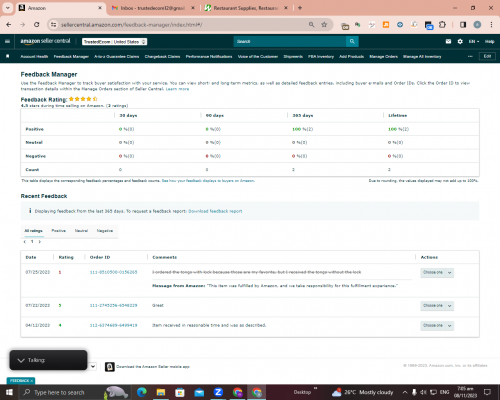Go to previous feedback page arrow

coord(25,242)
